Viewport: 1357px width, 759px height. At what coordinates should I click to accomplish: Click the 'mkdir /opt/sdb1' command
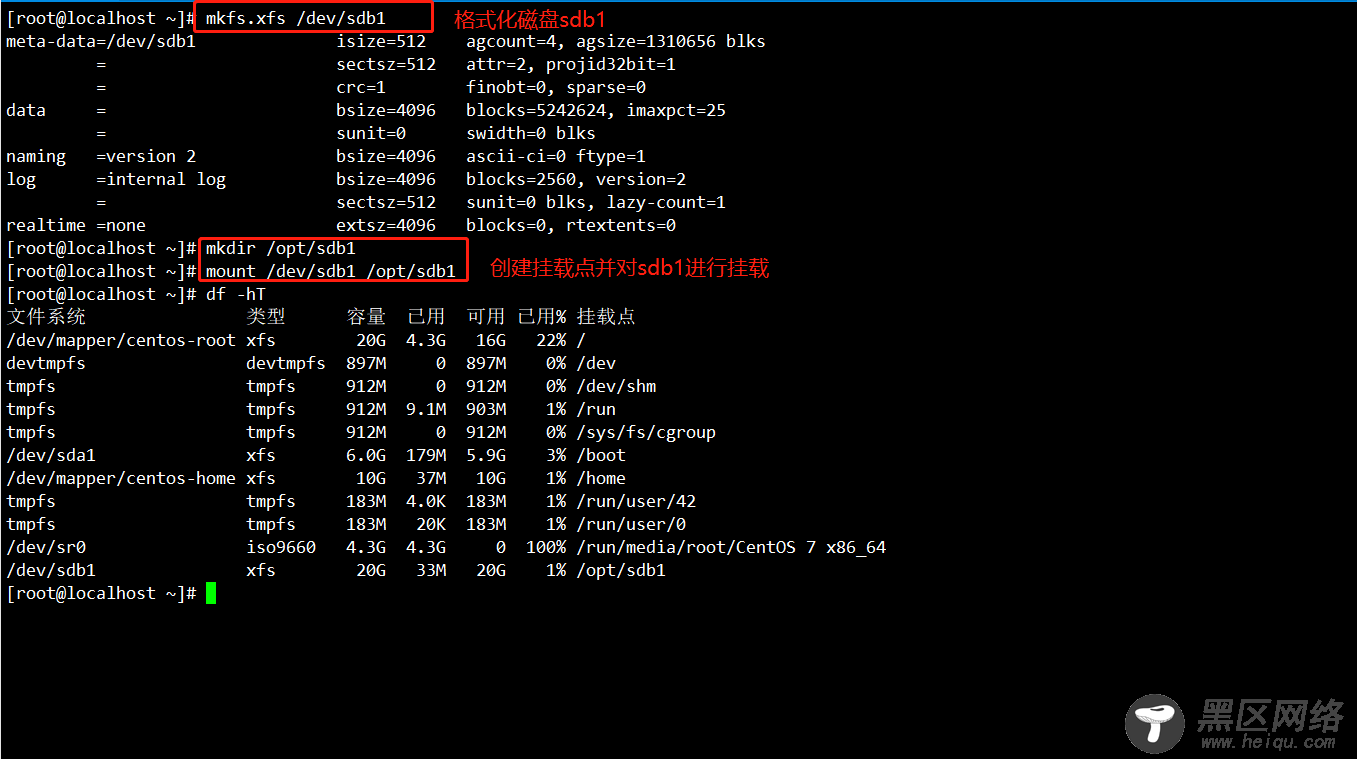(x=281, y=248)
